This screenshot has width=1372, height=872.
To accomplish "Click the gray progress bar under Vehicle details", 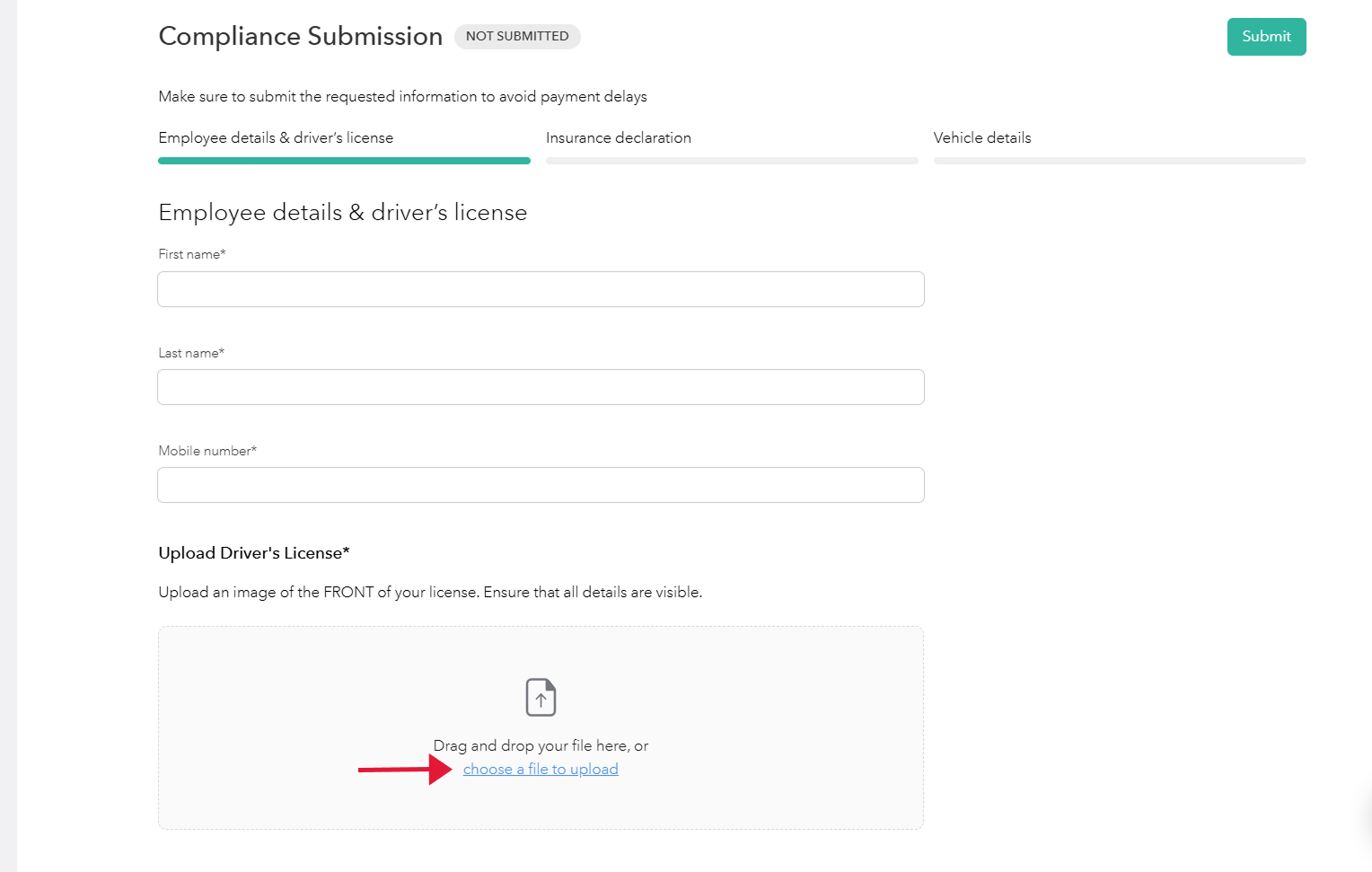I will tap(1120, 161).
